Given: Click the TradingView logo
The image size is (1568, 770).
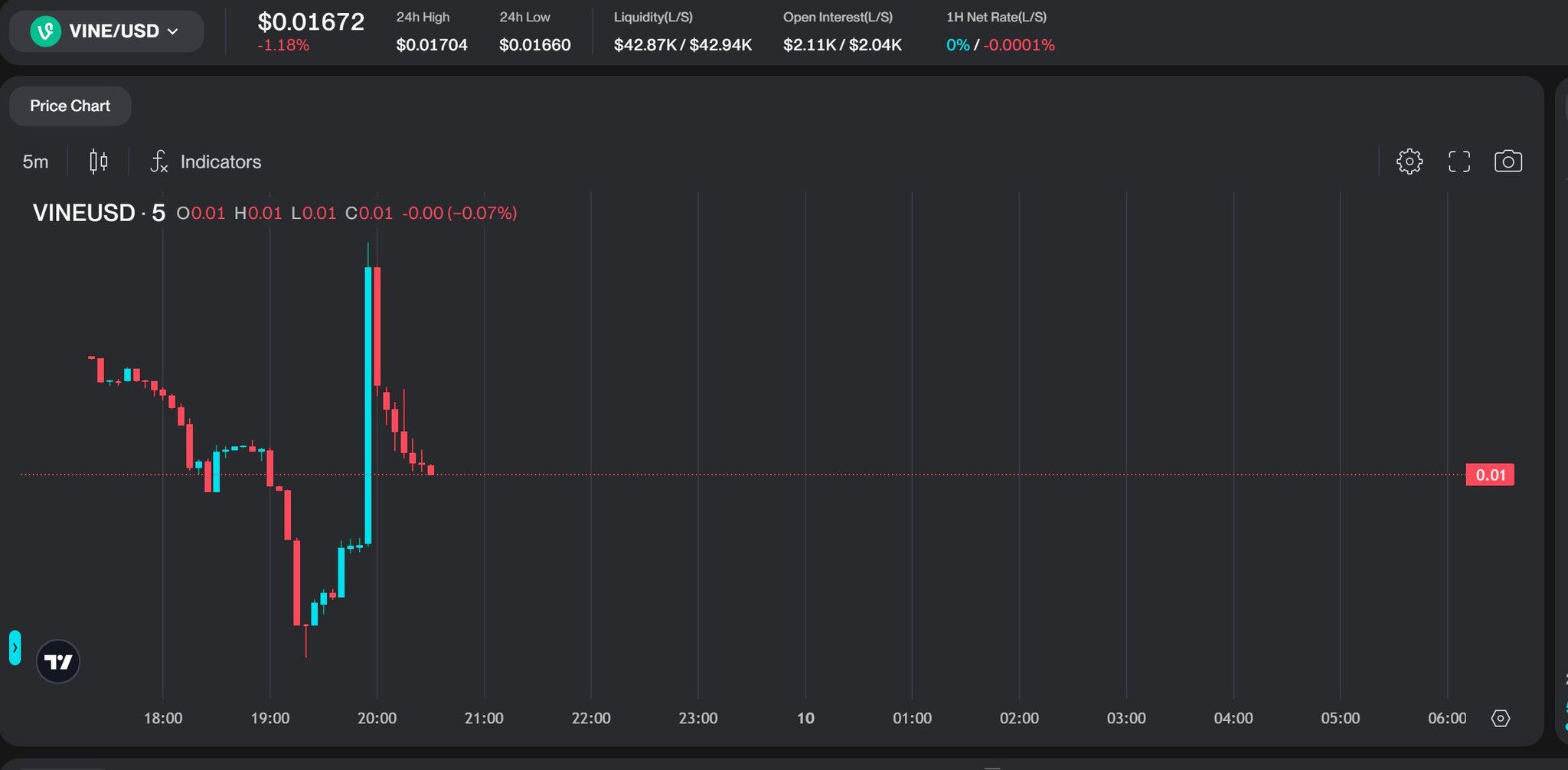Looking at the screenshot, I should point(58,661).
